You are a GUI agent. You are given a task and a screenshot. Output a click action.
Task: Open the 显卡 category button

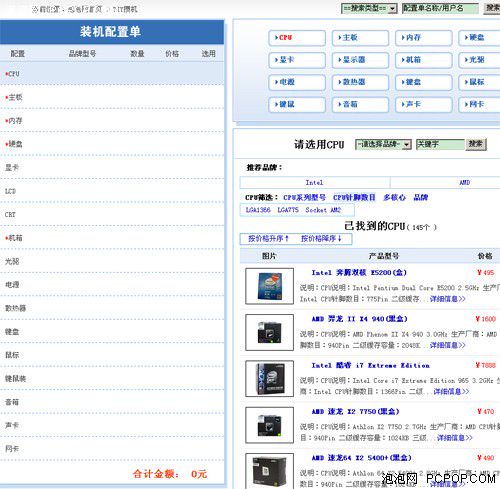pyautogui.click(x=297, y=60)
